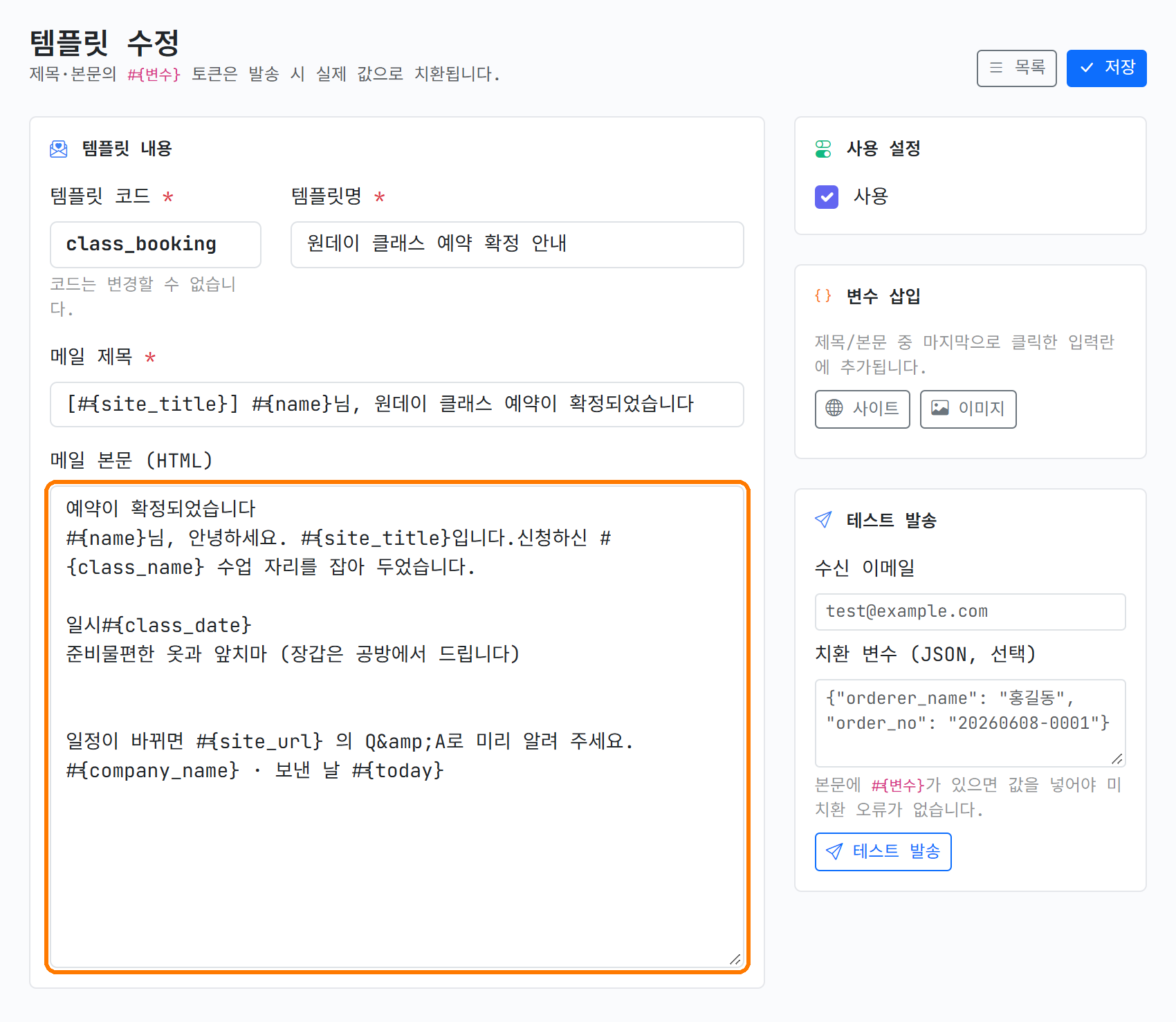This screenshot has width=1176, height=1022.
Task: Click the 제목·본문의 #{변수} subtitle text
Action: coord(264,74)
